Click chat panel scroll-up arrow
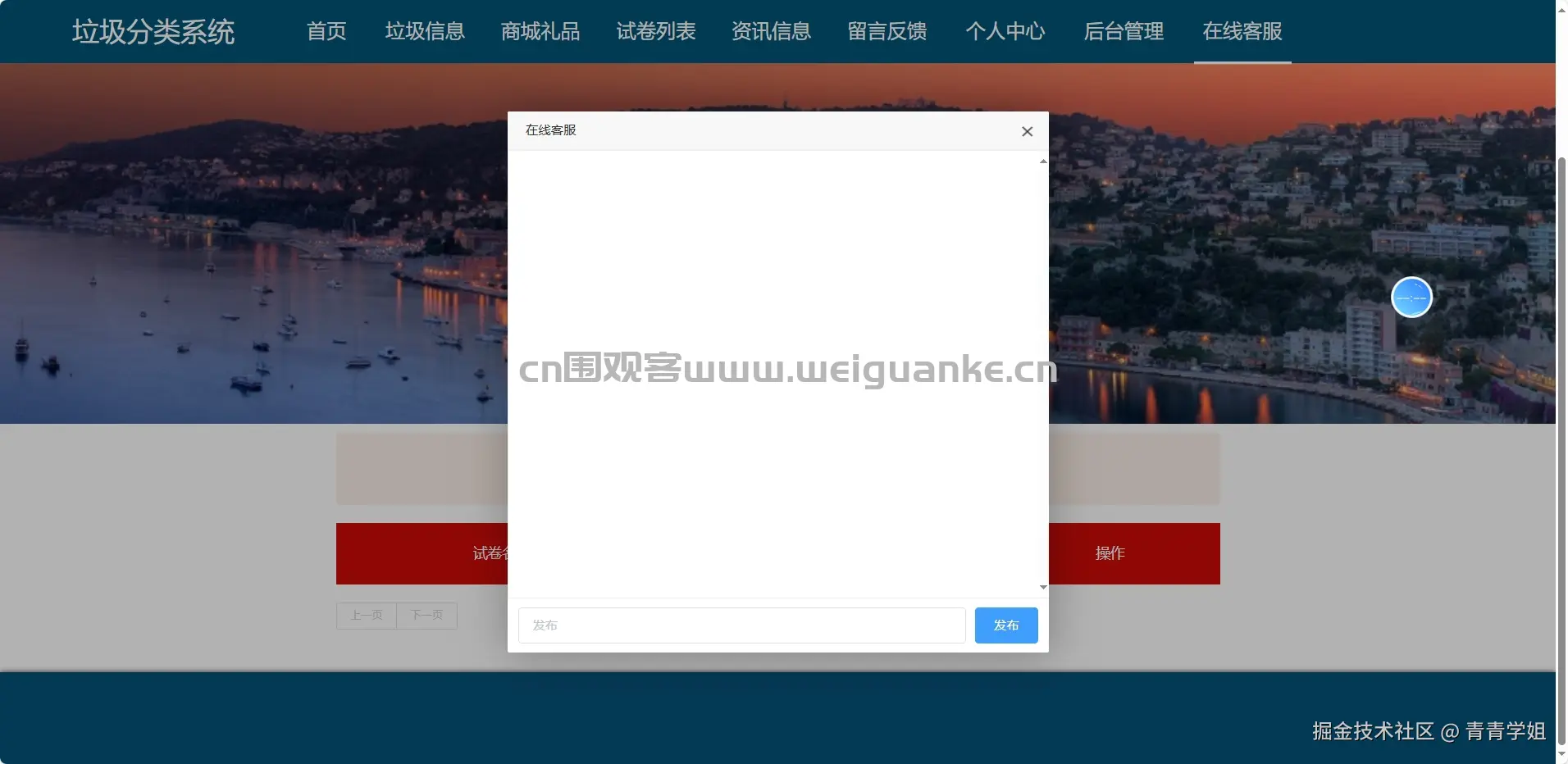This screenshot has width=1568, height=764. click(1043, 161)
